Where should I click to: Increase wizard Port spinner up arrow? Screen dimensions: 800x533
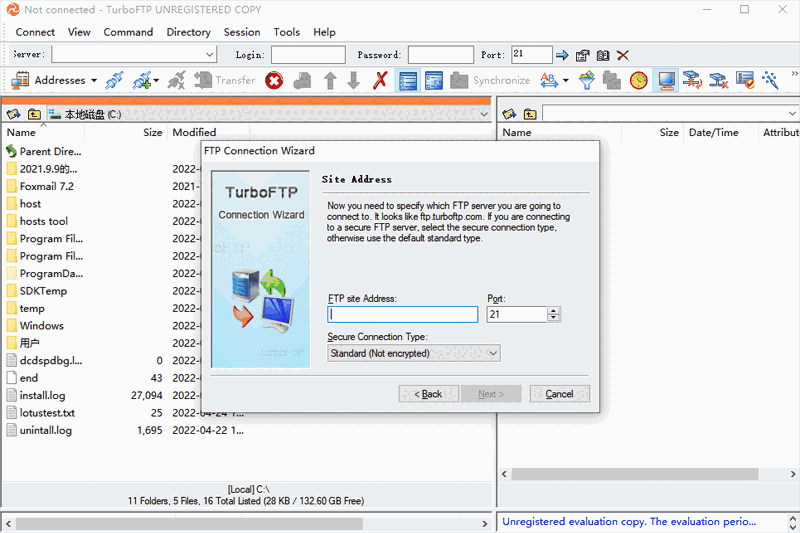click(x=554, y=311)
